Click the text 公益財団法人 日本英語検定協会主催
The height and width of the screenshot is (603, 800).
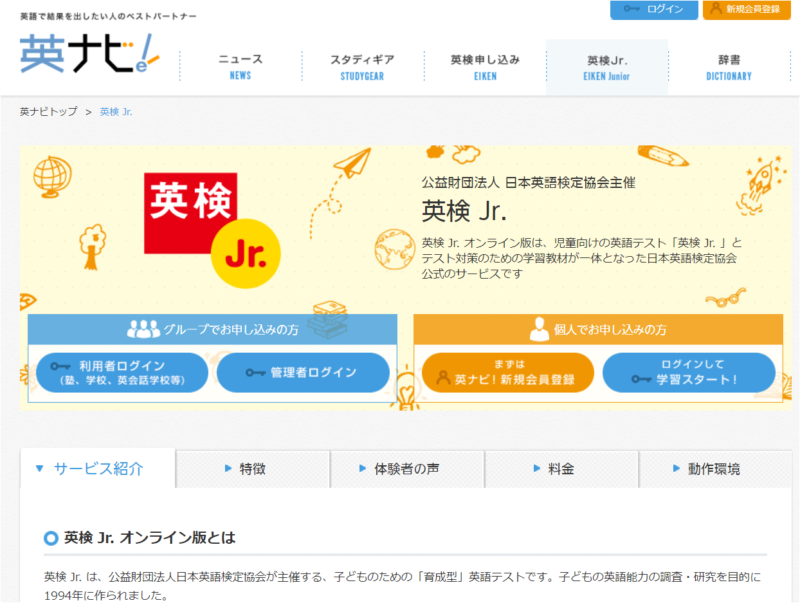pyautogui.click(x=529, y=183)
